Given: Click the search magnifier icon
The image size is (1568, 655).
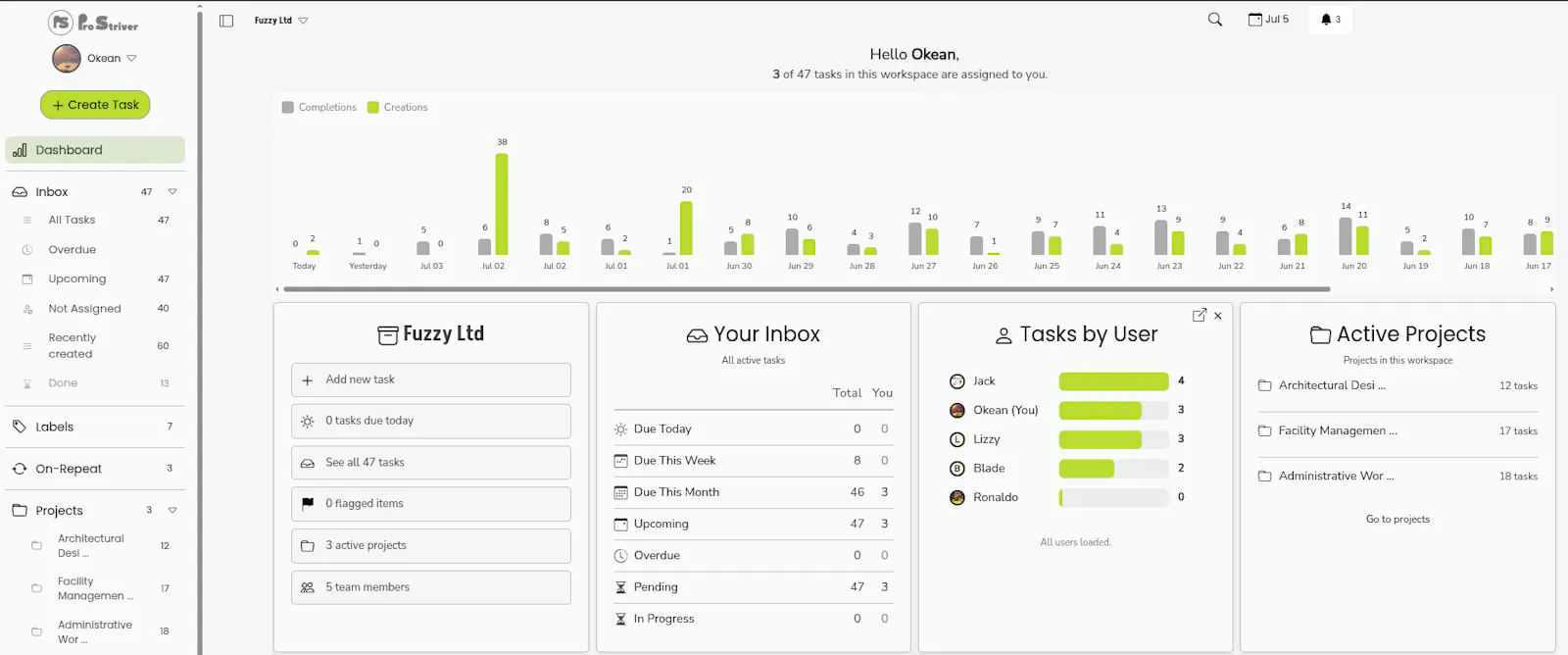Looking at the screenshot, I should [1215, 20].
